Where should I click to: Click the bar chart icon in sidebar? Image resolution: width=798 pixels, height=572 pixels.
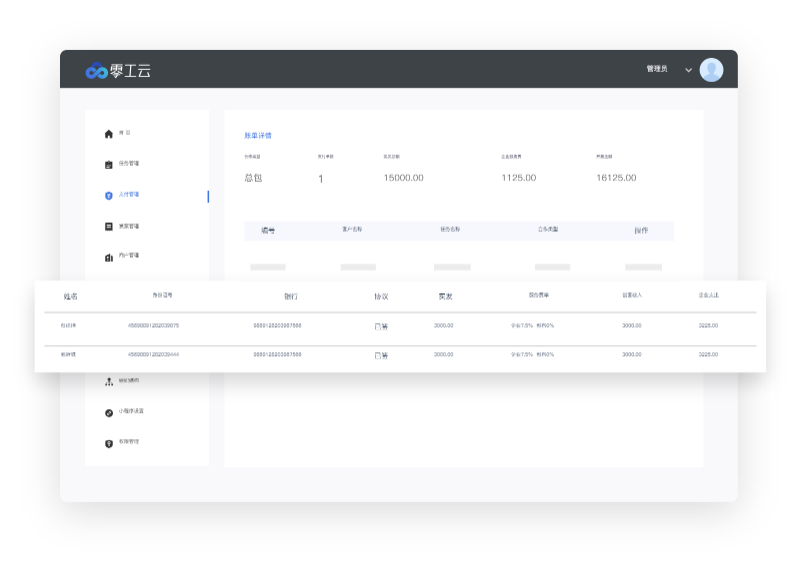tap(109, 257)
